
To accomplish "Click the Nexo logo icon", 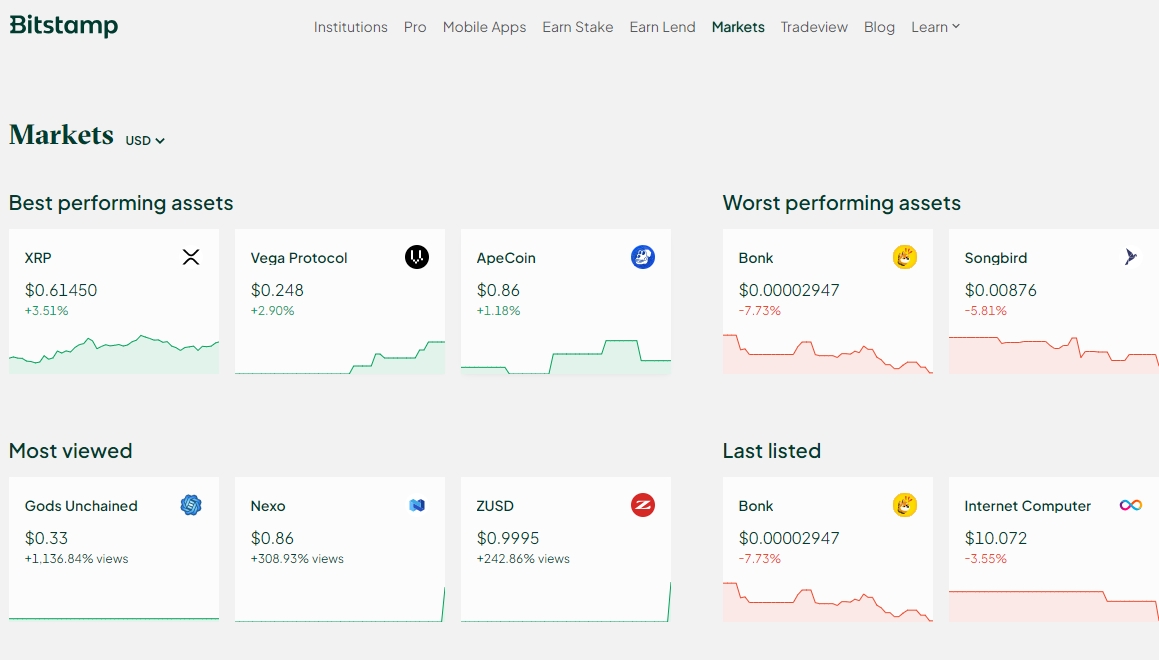I will click(x=417, y=505).
